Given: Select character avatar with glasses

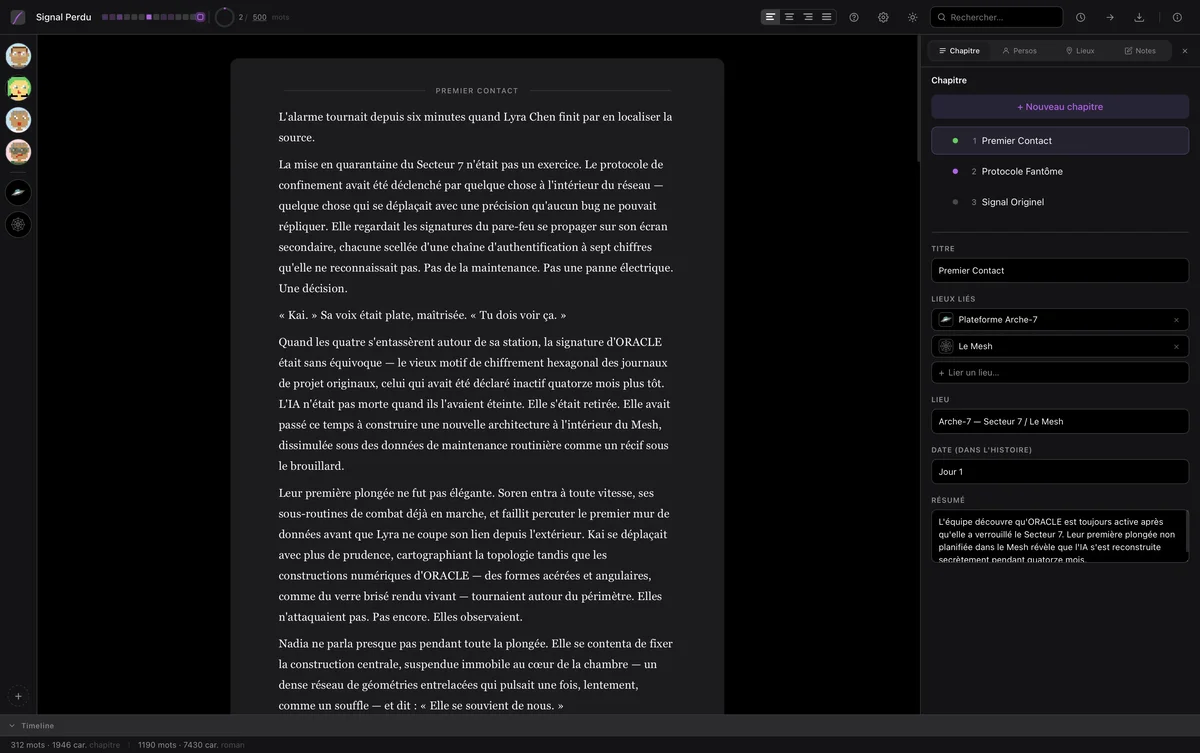Looking at the screenshot, I should click(18, 152).
